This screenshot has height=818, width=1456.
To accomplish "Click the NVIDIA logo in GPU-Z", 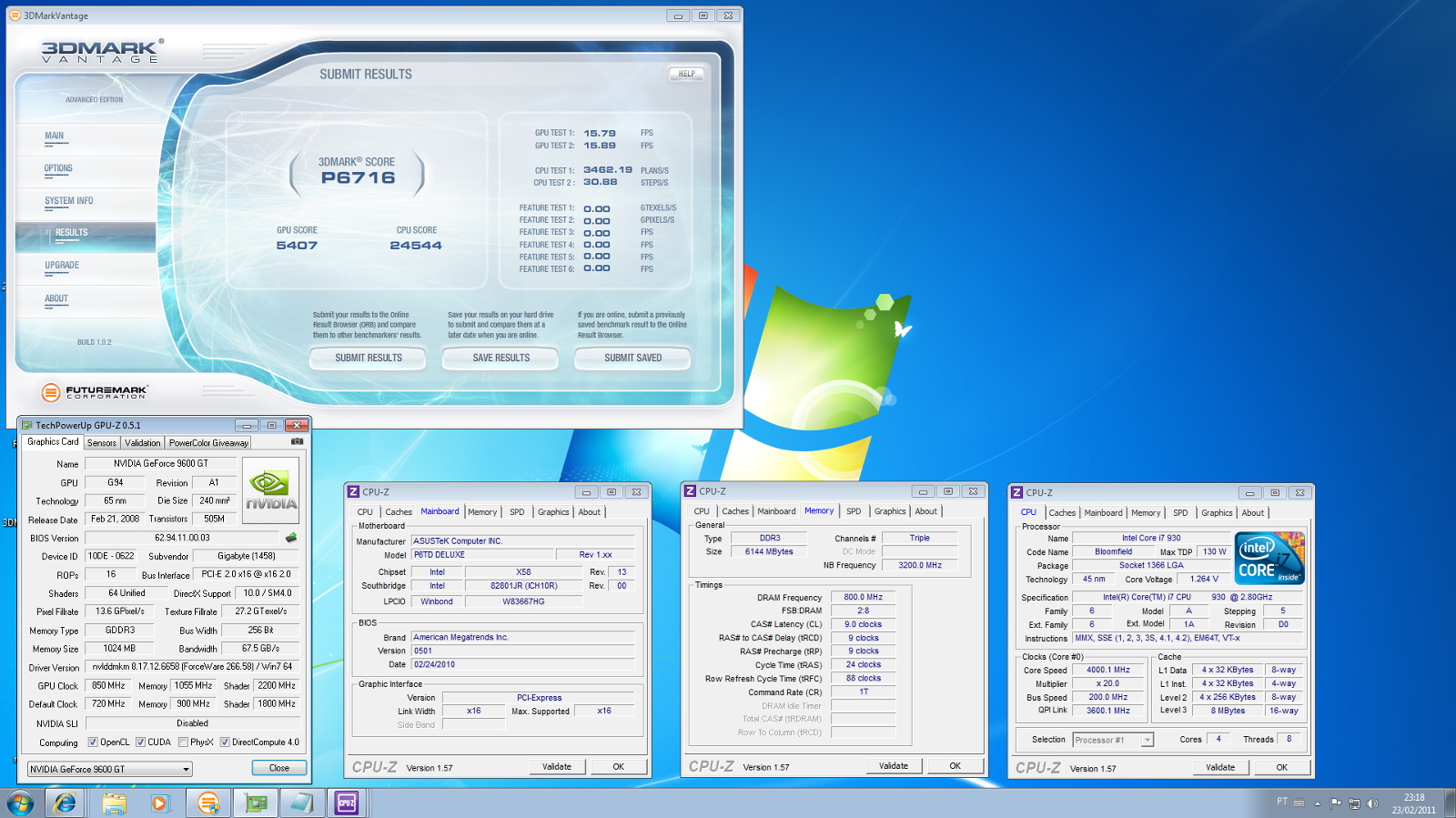I will (x=271, y=490).
